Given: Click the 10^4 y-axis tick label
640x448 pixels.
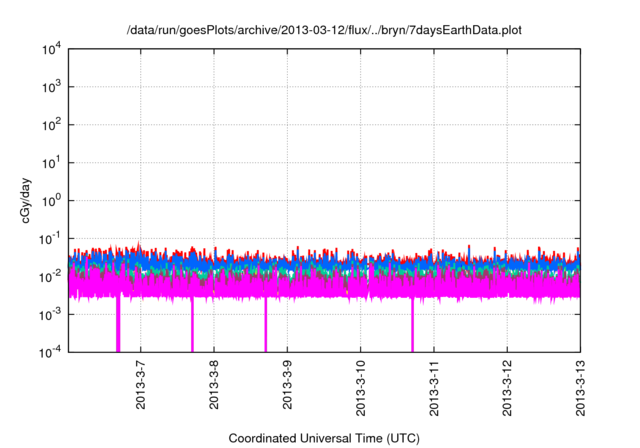Looking at the screenshot, I should coord(51,49).
